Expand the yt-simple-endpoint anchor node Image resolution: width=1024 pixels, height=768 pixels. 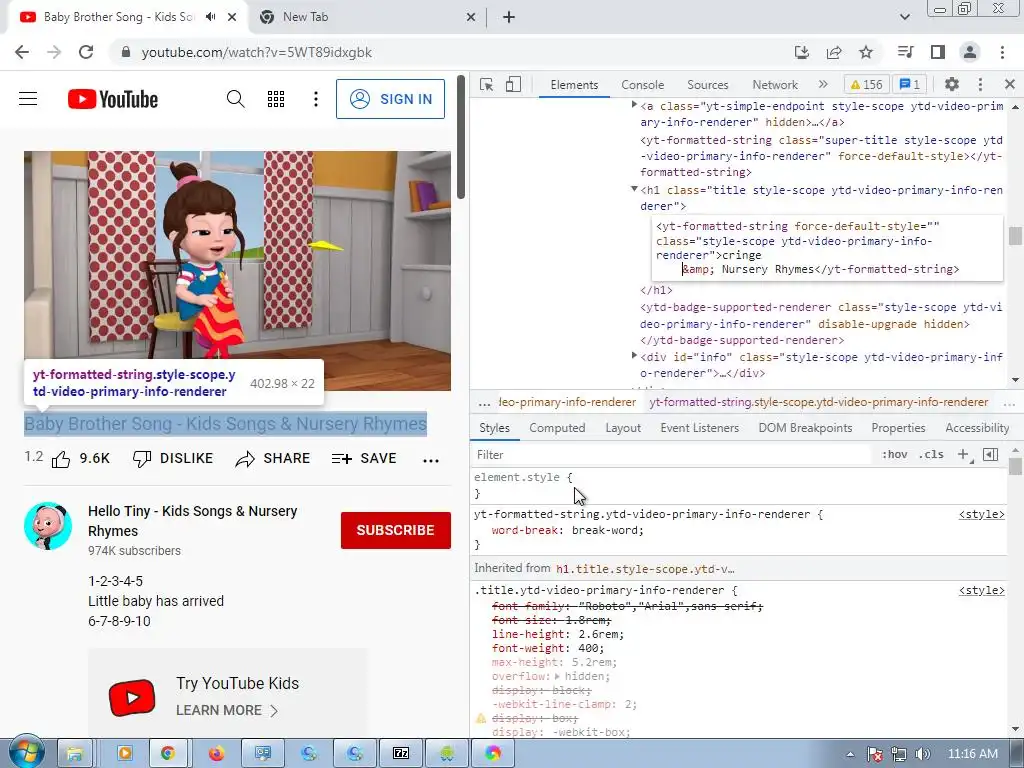pyautogui.click(x=633, y=104)
